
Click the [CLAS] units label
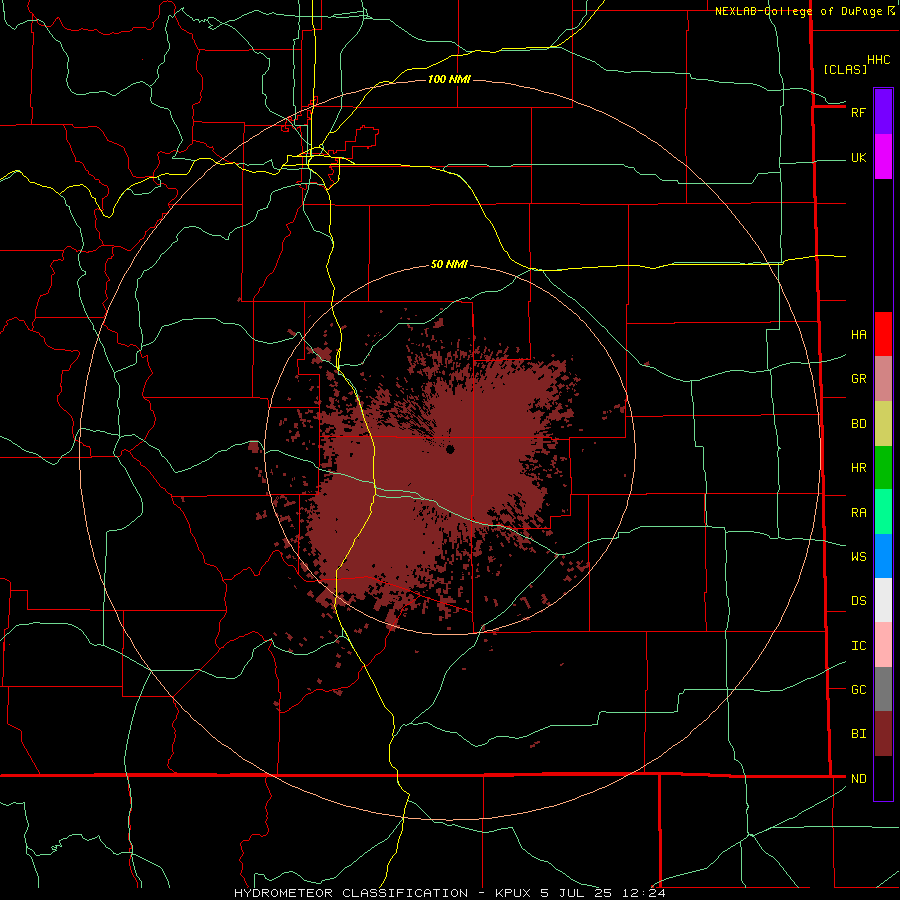tap(844, 70)
